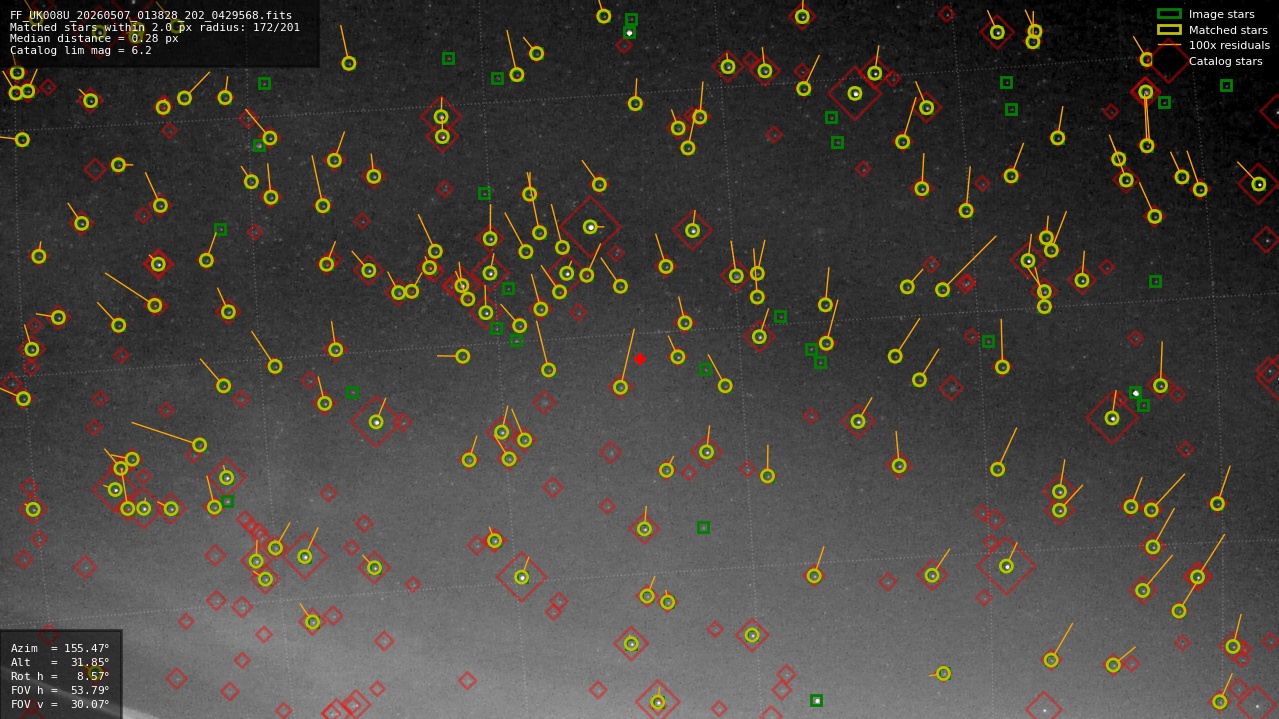
Task: Click the unmatched green star marker at bottom edge
Action: point(817,701)
